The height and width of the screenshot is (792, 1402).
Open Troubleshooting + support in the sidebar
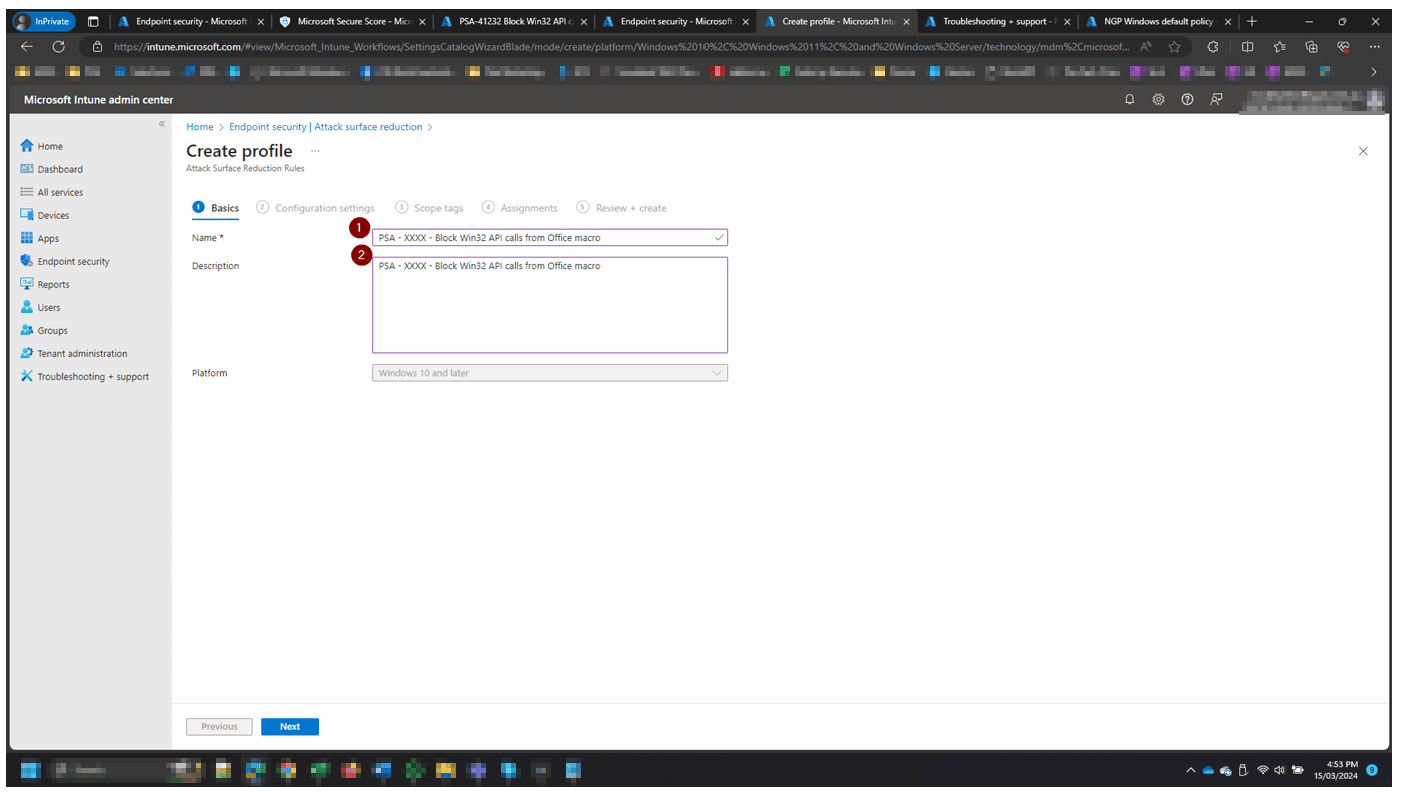[85, 376]
